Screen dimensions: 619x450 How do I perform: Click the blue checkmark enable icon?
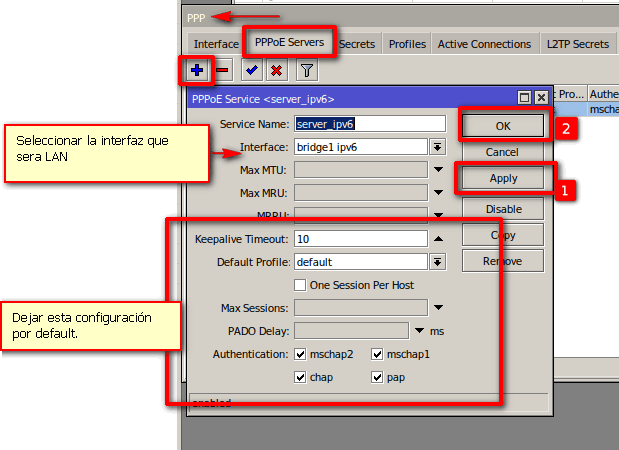click(252, 70)
